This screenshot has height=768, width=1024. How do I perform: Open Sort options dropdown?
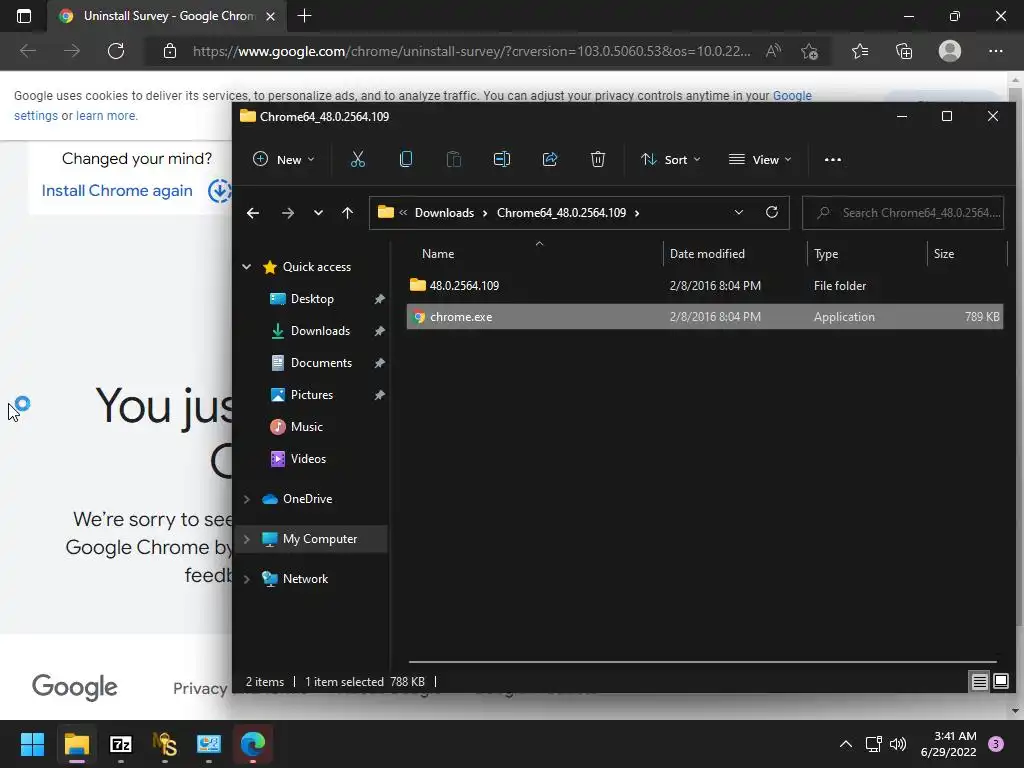click(671, 159)
